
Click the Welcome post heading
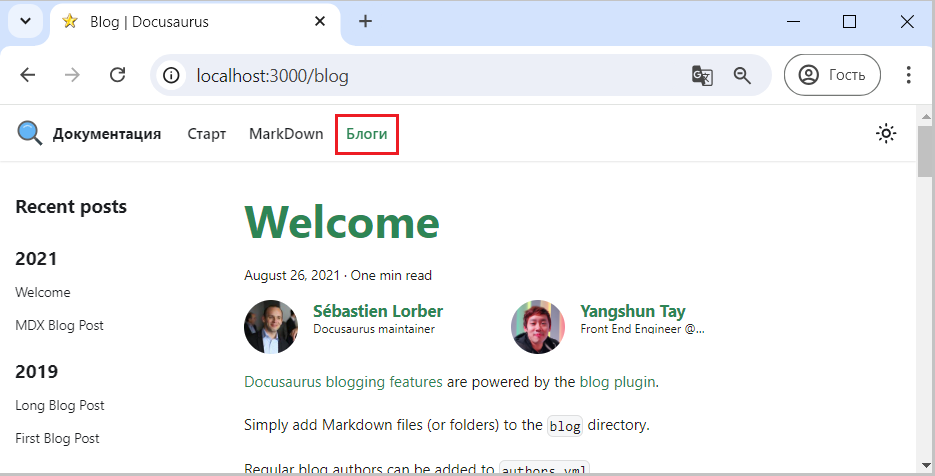tap(342, 222)
